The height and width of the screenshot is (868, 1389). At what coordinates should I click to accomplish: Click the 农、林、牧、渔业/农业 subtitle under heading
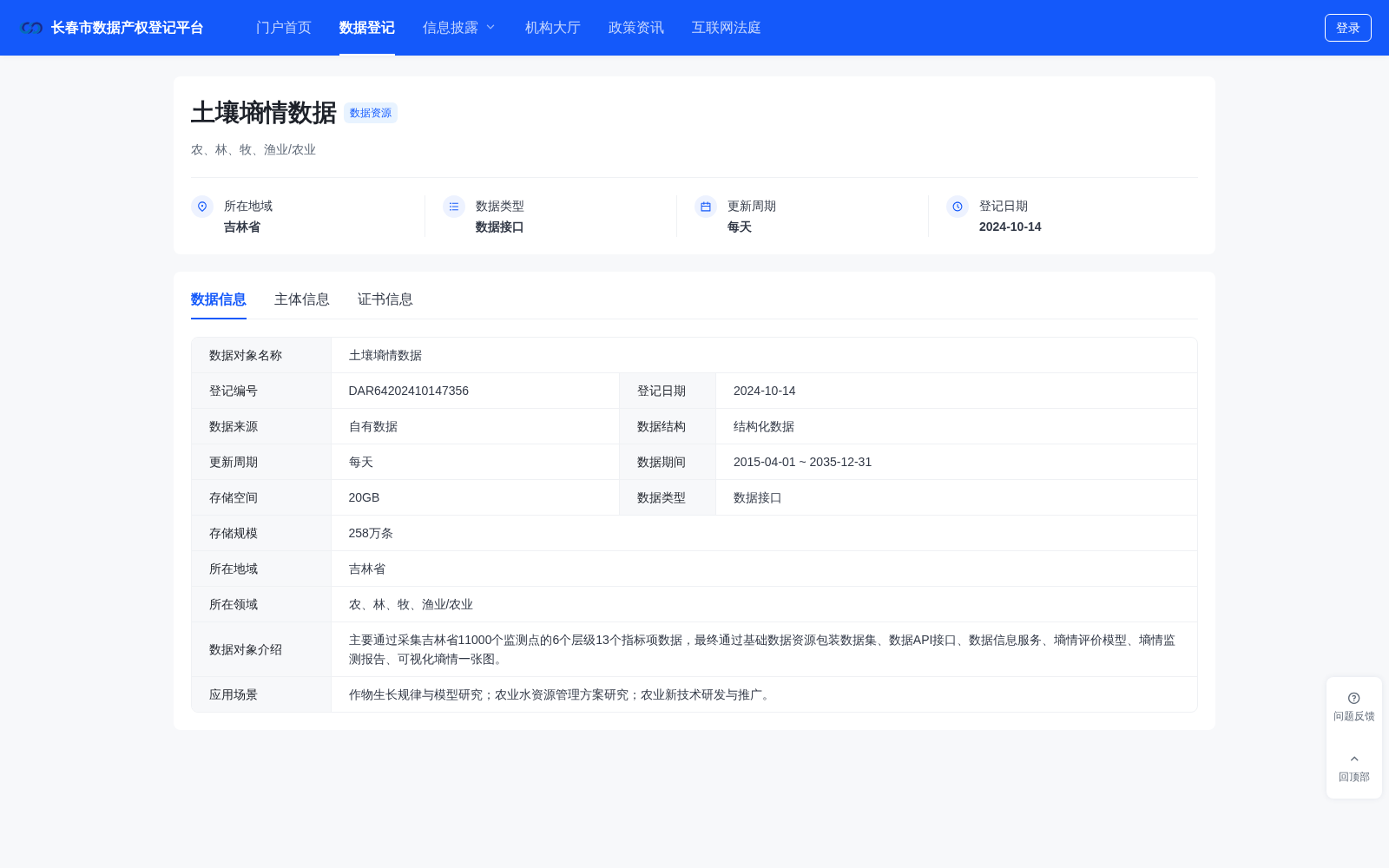tap(253, 149)
